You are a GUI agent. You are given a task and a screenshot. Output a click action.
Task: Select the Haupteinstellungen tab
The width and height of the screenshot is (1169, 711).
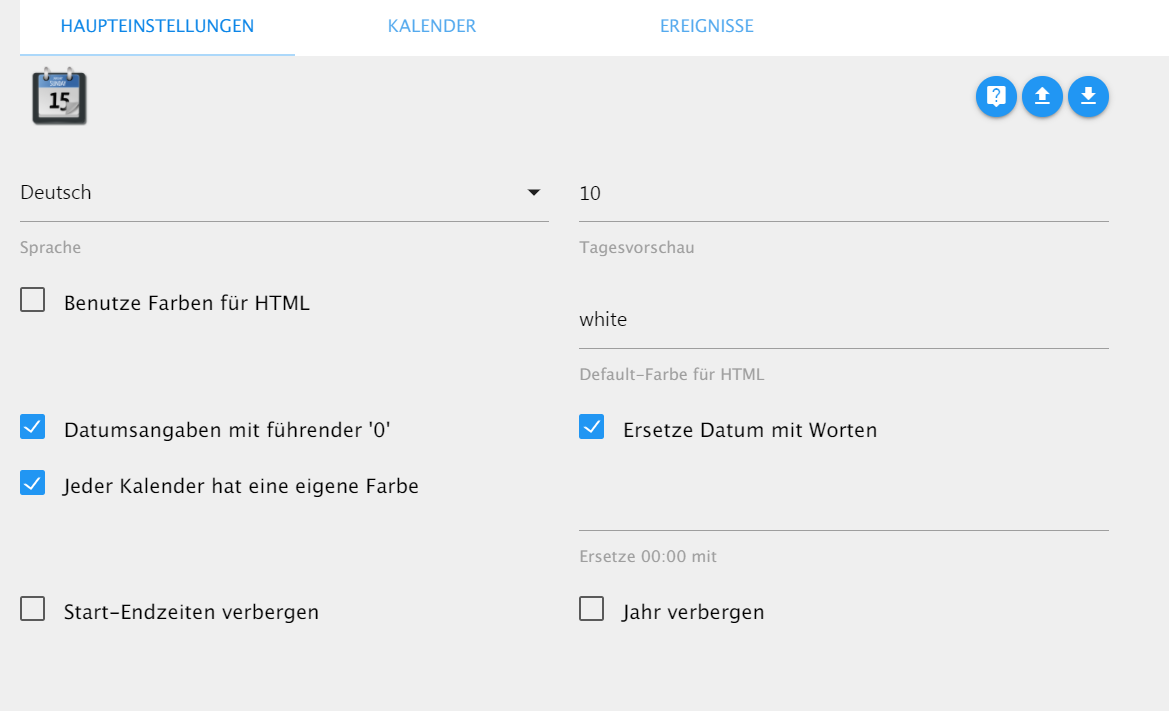click(x=157, y=26)
